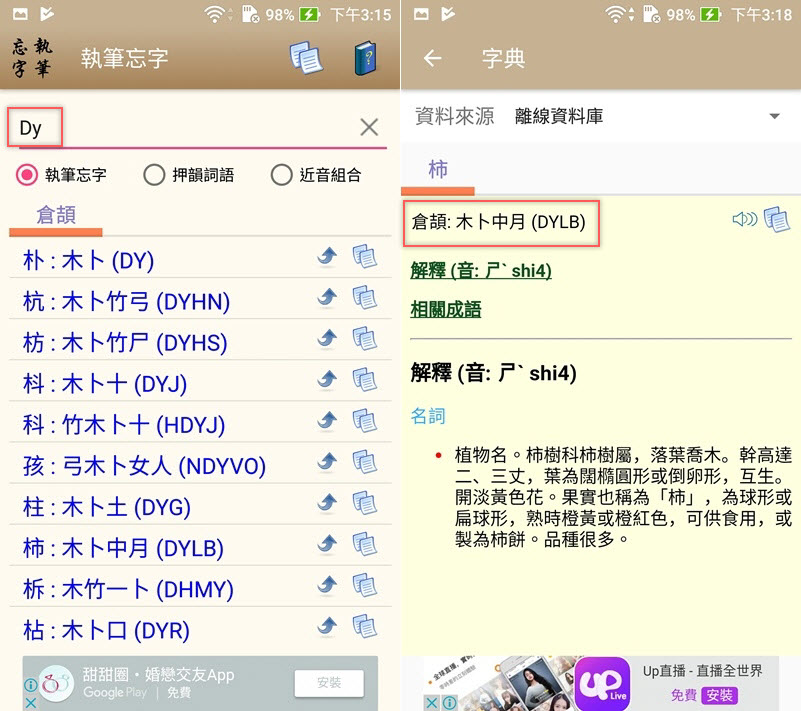801x711 pixels.
Task: Select the 近音組合 radio option
Action: click(281, 175)
